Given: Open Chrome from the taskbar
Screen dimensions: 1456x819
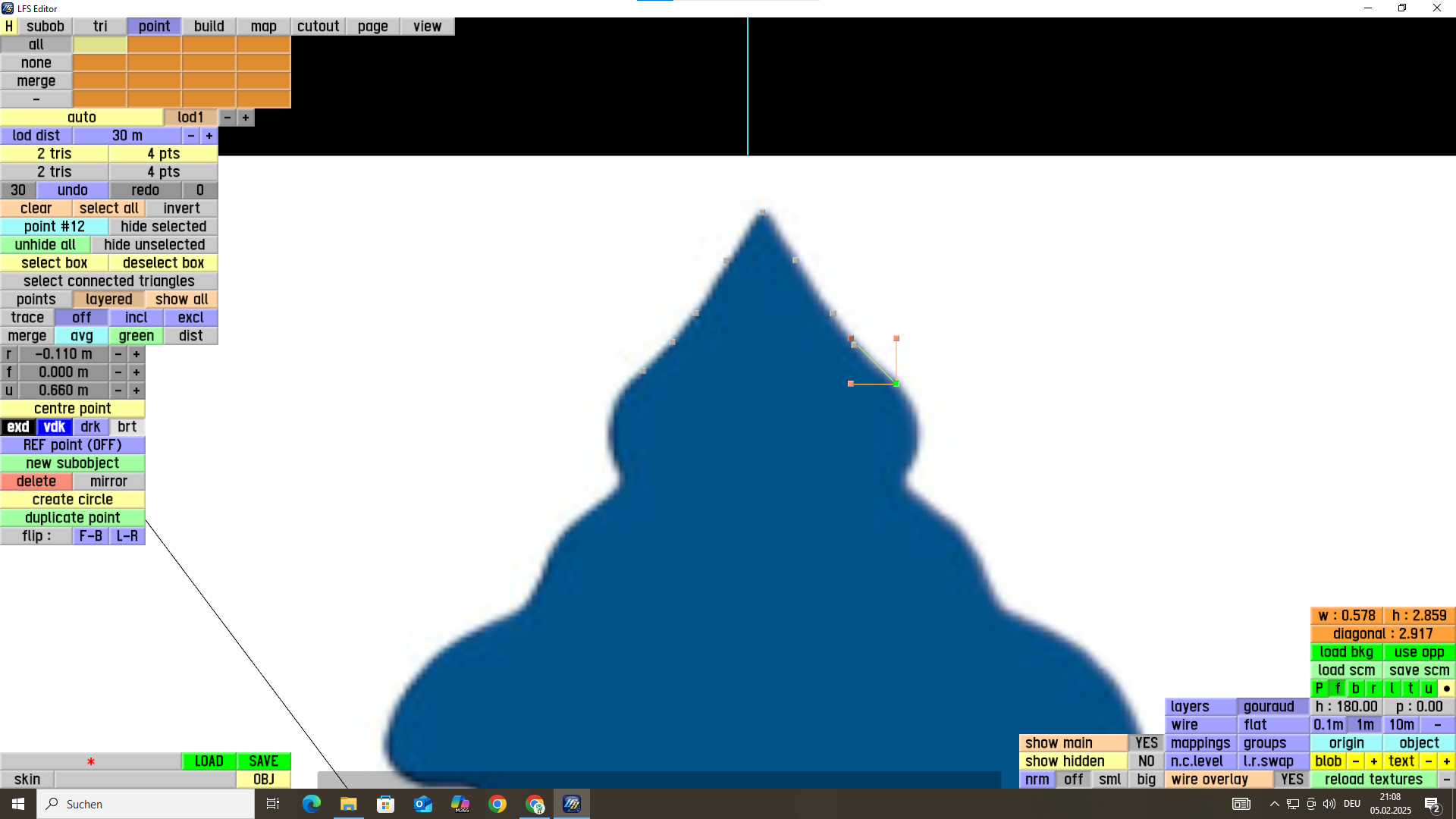Looking at the screenshot, I should pos(497,804).
